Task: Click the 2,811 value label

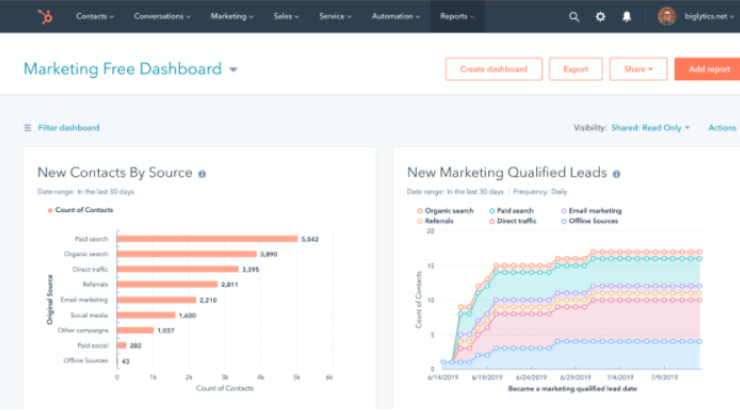Action: tap(229, 285)
